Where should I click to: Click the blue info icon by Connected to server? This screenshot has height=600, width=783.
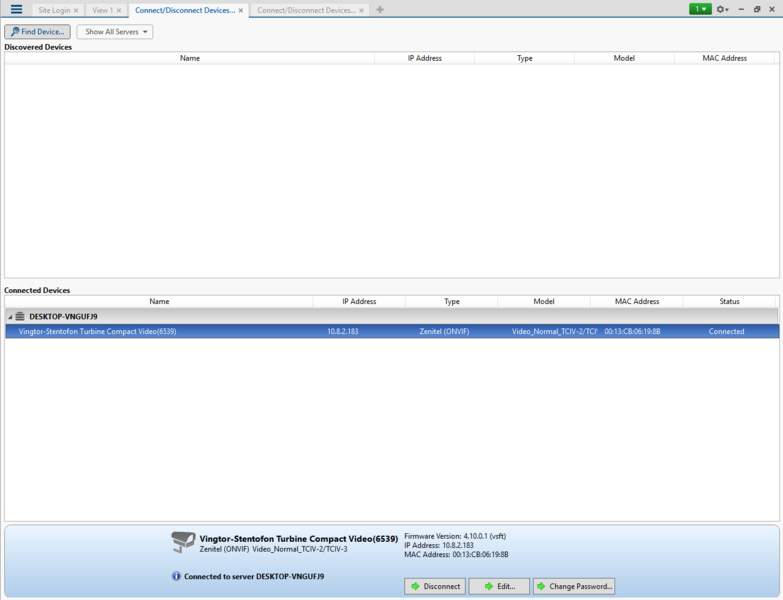(x=176, y=576)
